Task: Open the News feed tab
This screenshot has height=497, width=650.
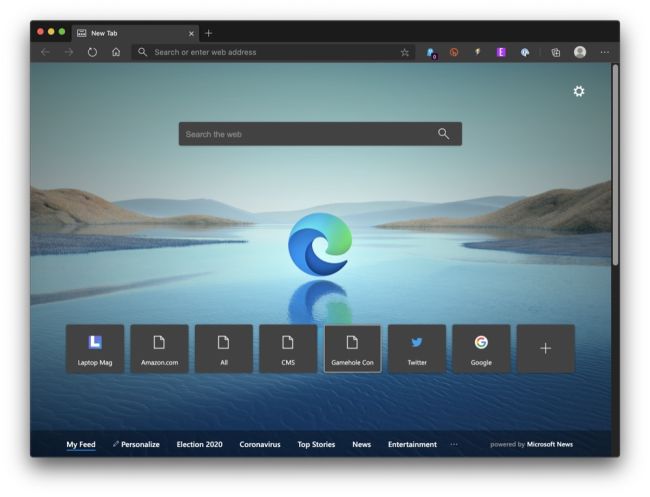Action: click(x=361, y=444)
